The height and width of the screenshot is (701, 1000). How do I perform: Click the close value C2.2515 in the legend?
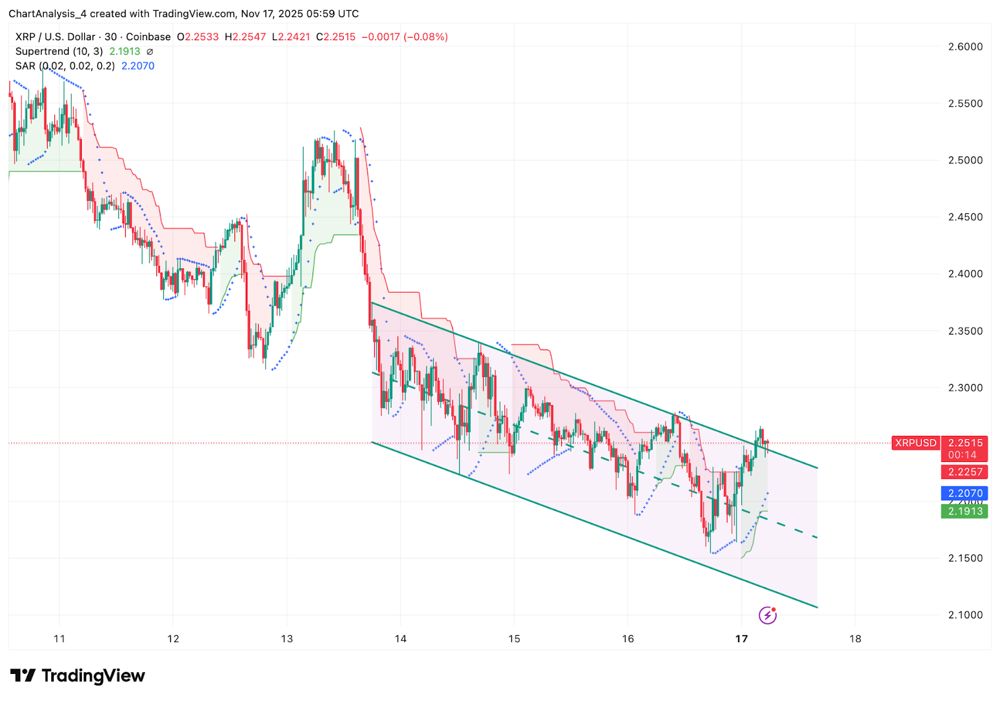click(335, 36)
